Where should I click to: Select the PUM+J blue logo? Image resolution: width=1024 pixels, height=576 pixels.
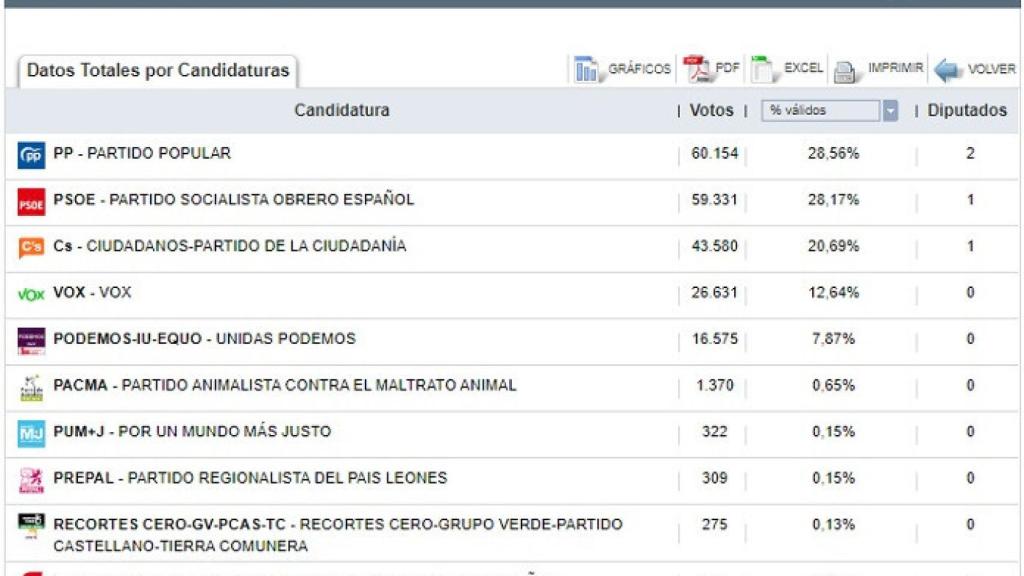coord(32,433)
